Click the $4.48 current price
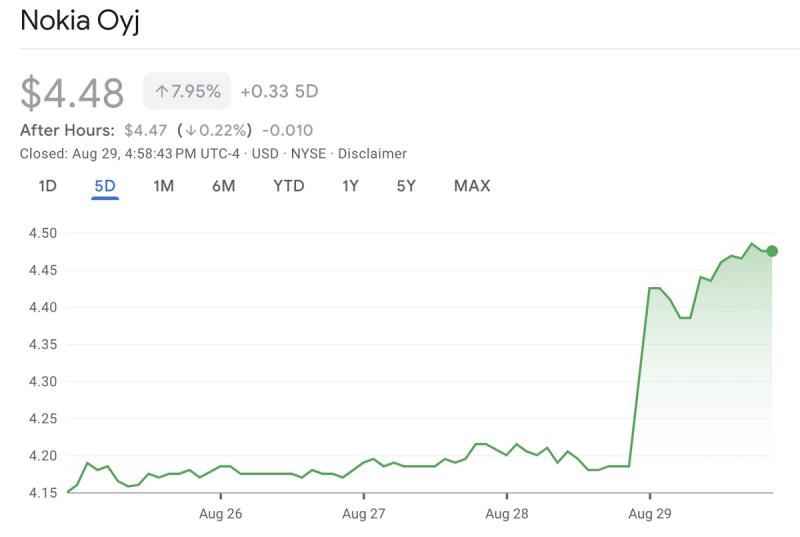The height and width of the screenshot is (537, 800). [x=72, y=93]
